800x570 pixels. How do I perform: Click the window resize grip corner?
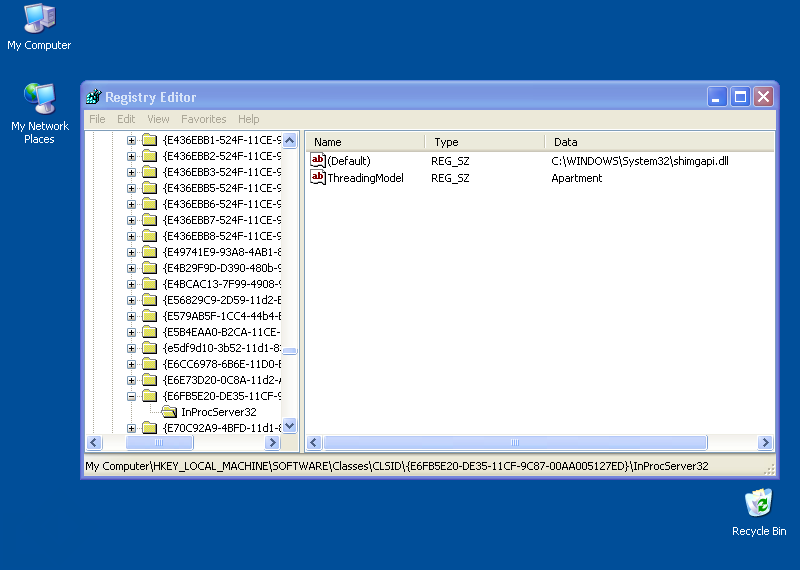tap(769, 469)
